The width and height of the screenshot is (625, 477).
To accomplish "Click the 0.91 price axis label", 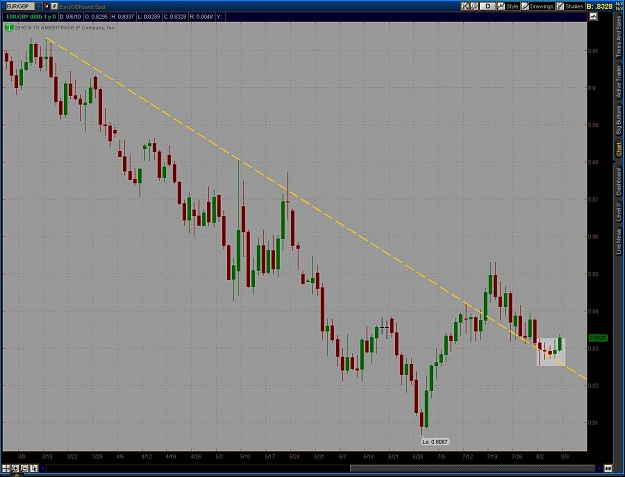I will click(x=593, y=51).
